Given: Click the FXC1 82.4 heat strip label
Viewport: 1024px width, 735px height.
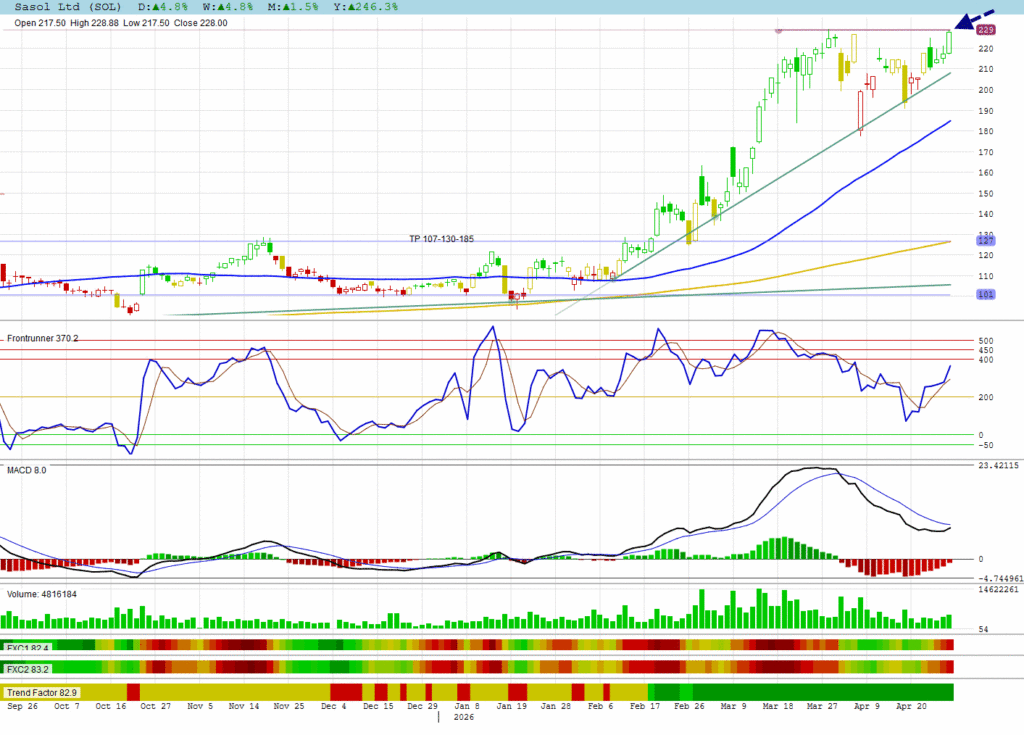Looking at the screenshot, I should click(27, 648).
